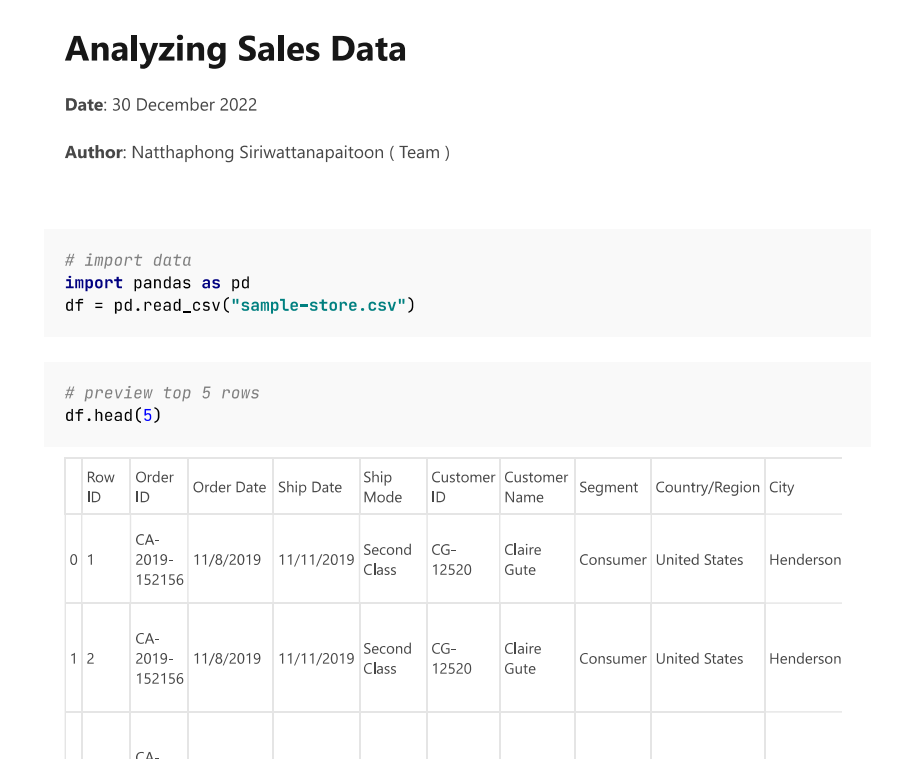922x759 pixels.
Task: Click the "import pandas as pd" code line
Action: [158, 283]
